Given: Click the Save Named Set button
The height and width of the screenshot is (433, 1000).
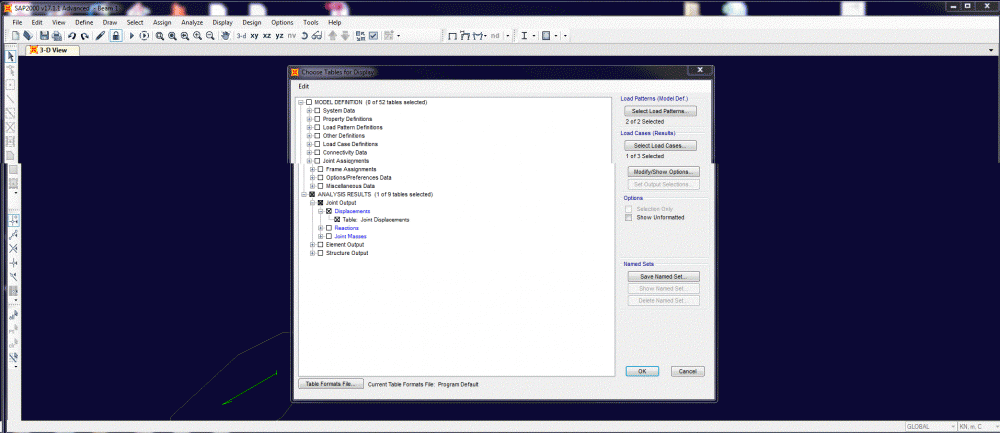Looking at the screenshot, I should pos(661,277).
